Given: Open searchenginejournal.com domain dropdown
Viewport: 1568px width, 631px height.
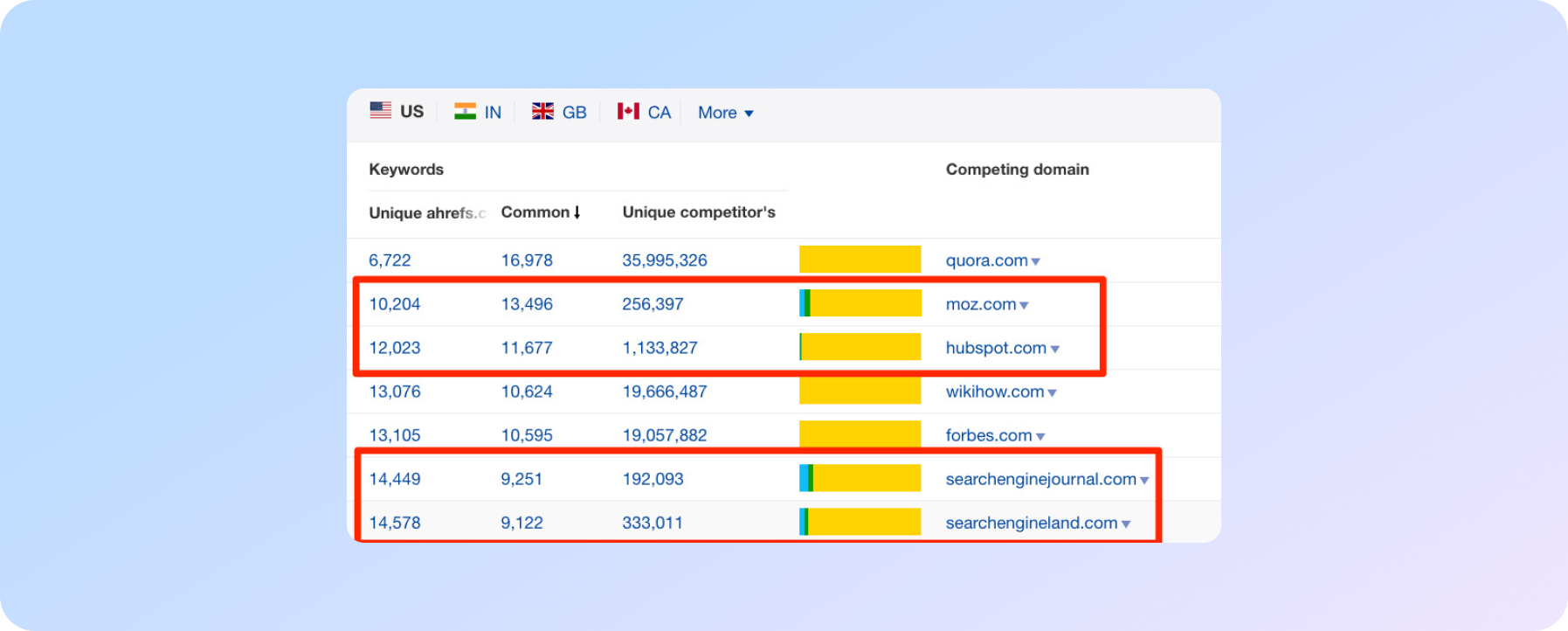Looking at the screenshot, I should point(1047,479).
